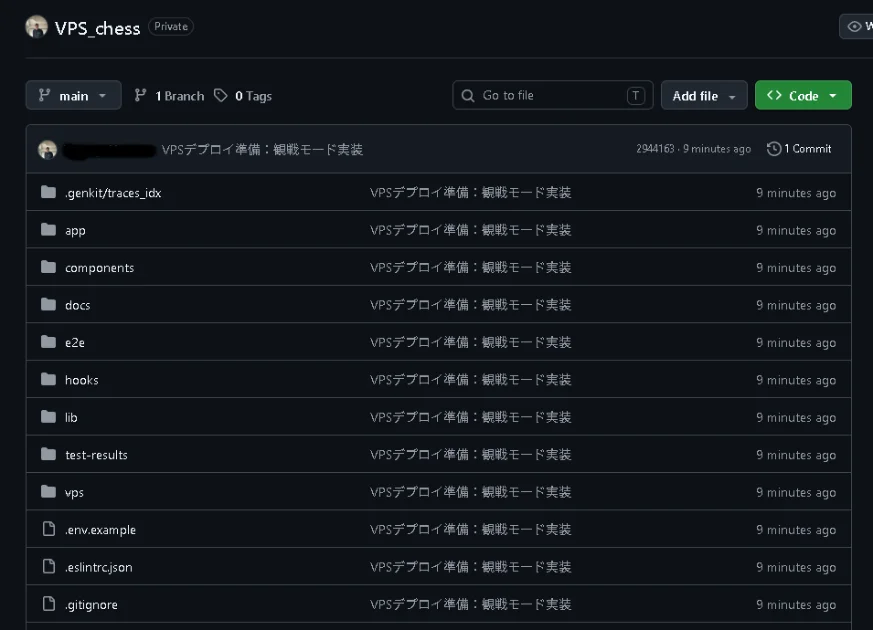
Task: Click the folder icon beside app
Action: coord(48,230)
